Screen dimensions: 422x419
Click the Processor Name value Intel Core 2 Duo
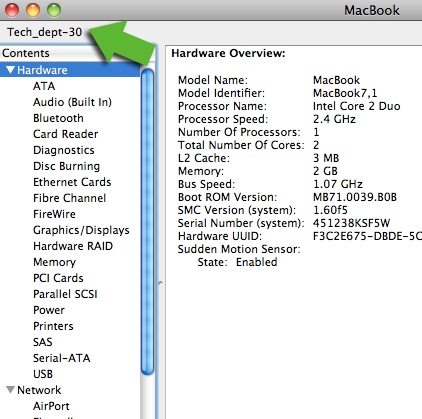pos(356,106)
